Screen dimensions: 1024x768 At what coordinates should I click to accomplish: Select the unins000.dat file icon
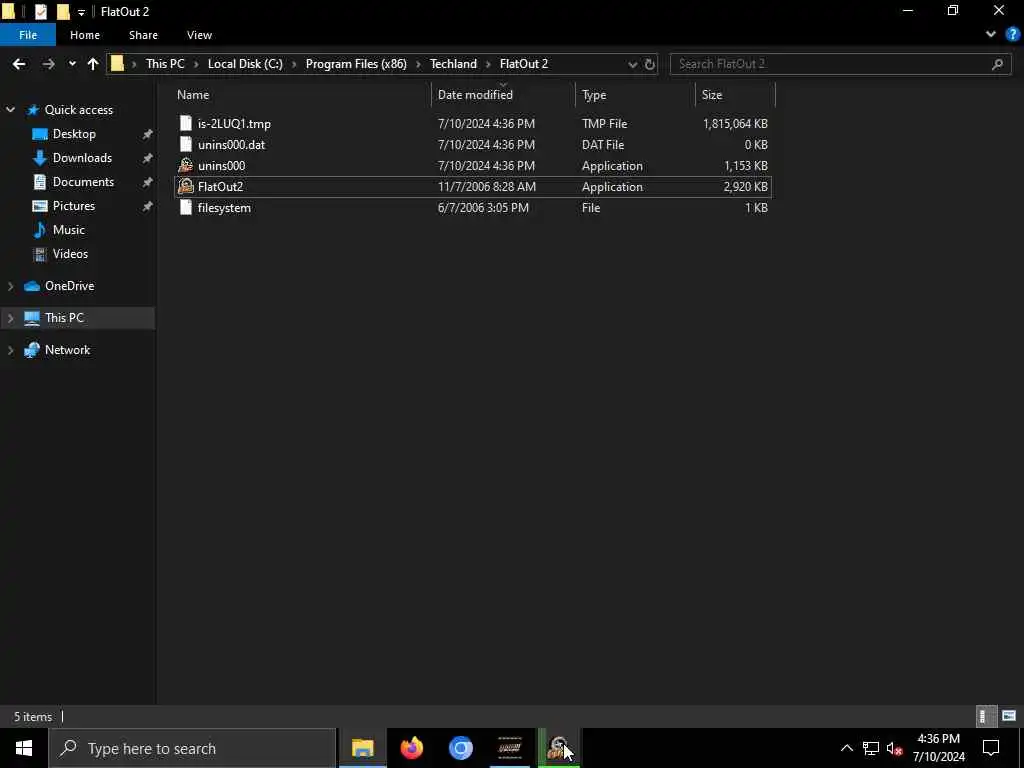point(185,144)
